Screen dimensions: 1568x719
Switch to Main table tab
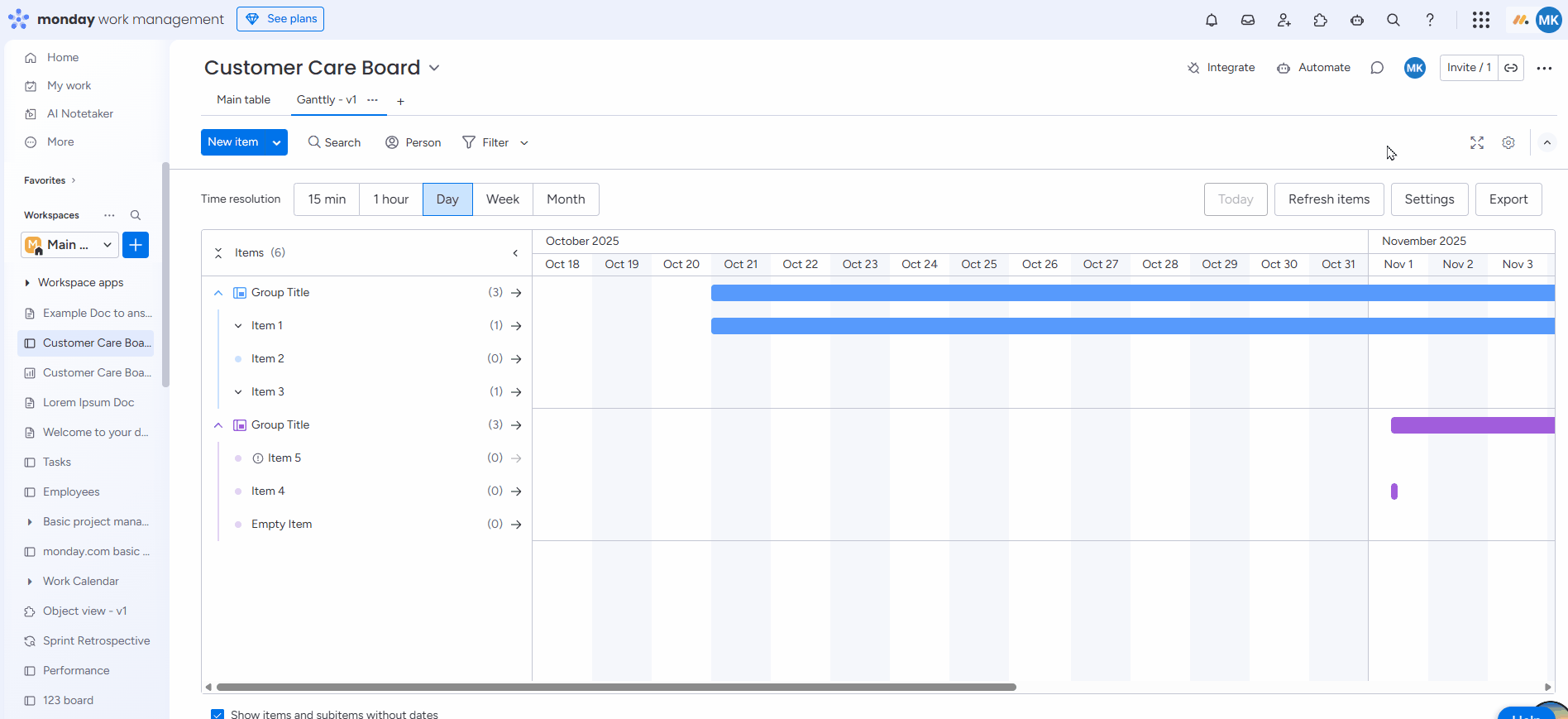pos(243,99)
